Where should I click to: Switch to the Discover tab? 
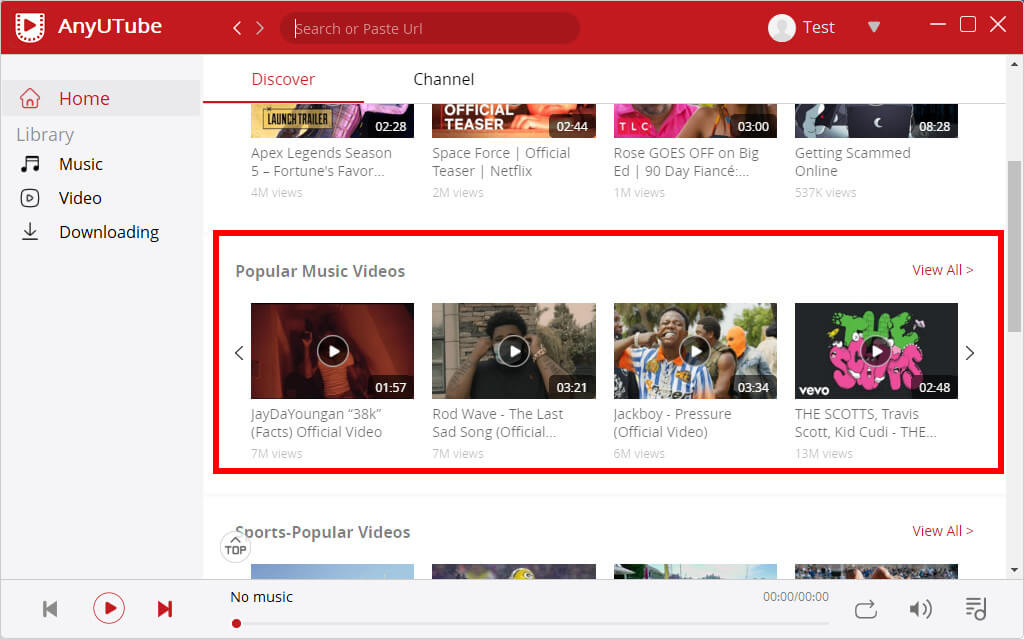283,79
